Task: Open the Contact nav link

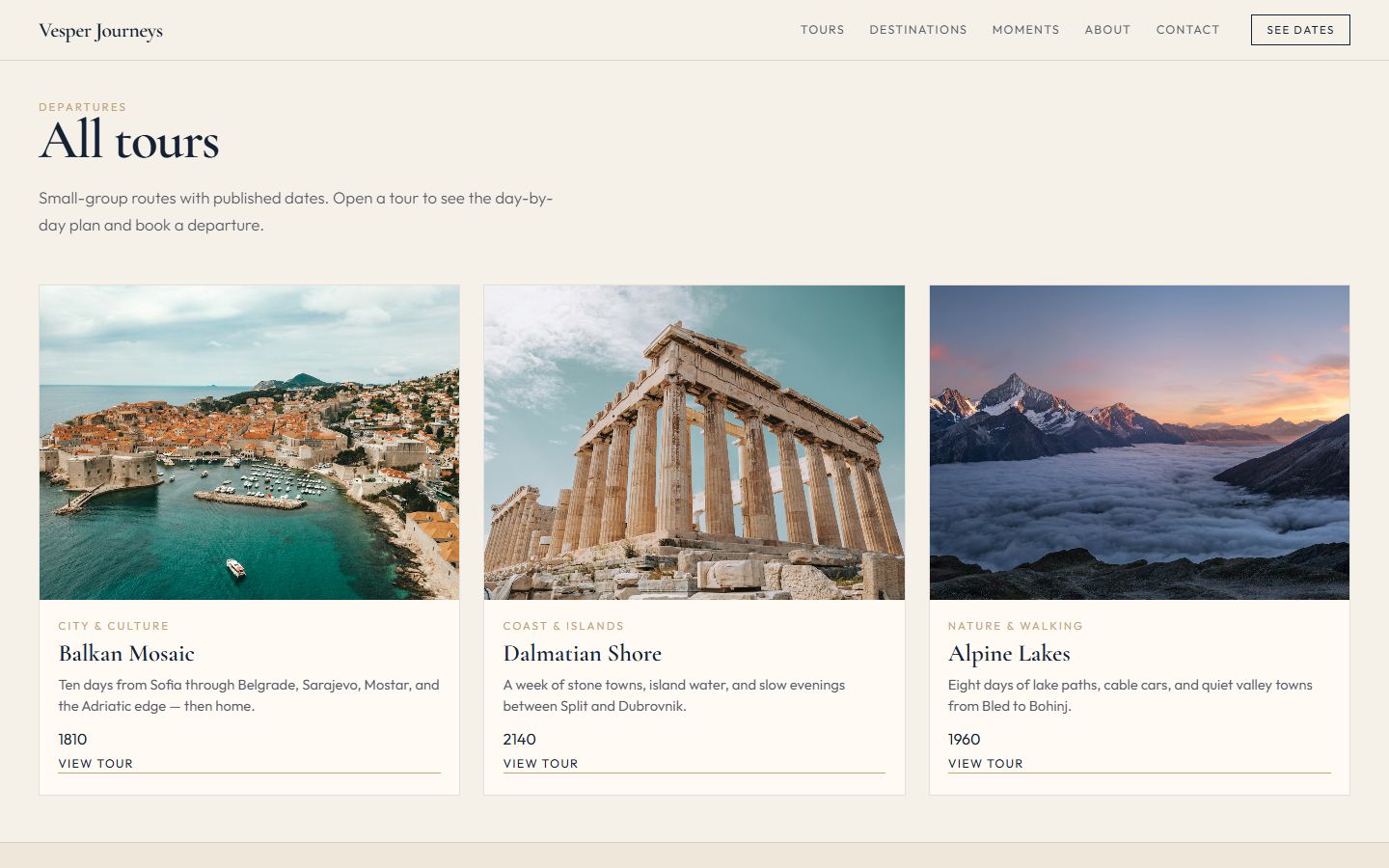Action: tap(1187, 30)
